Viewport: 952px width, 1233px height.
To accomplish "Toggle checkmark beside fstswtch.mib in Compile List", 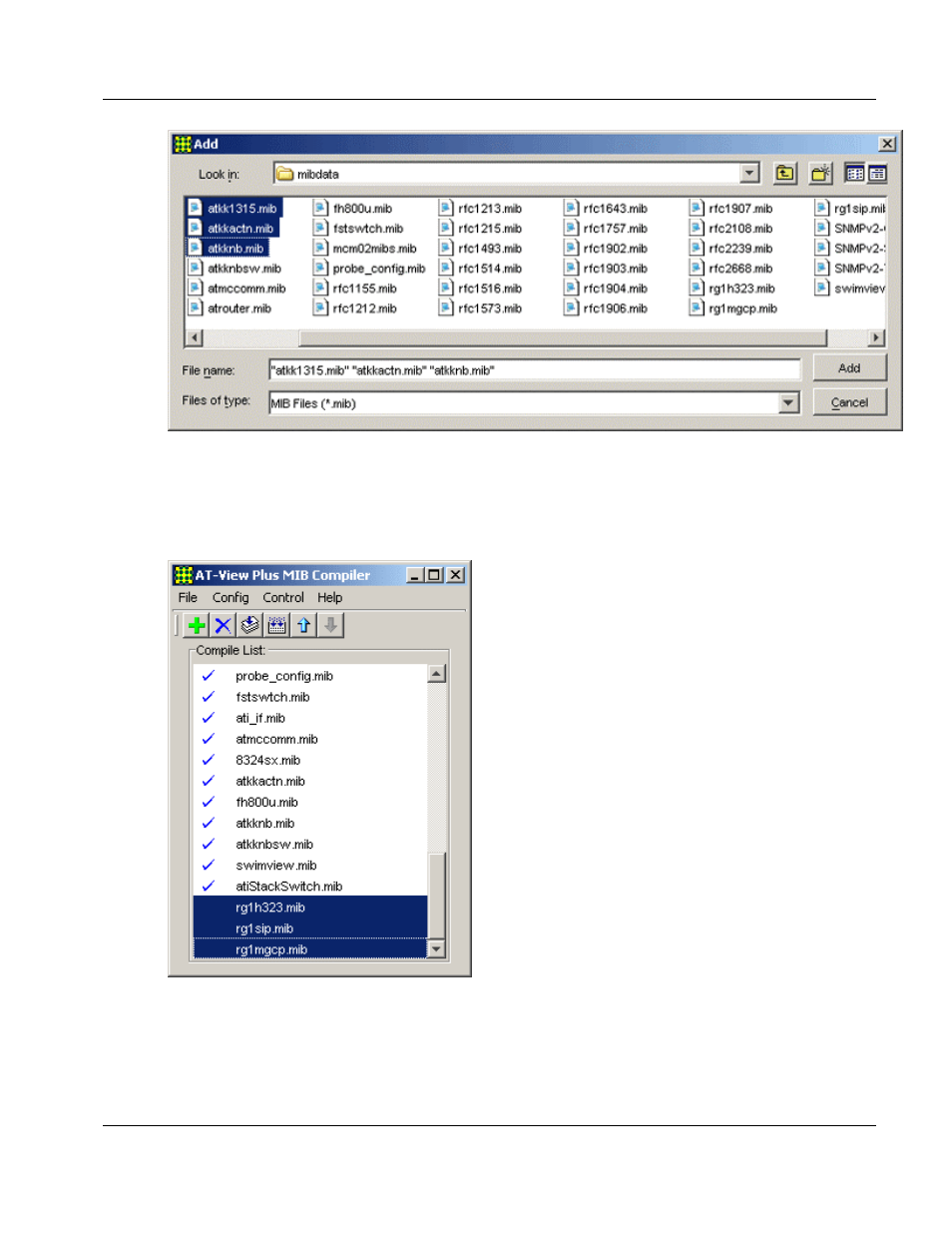I will pos(209,697).
